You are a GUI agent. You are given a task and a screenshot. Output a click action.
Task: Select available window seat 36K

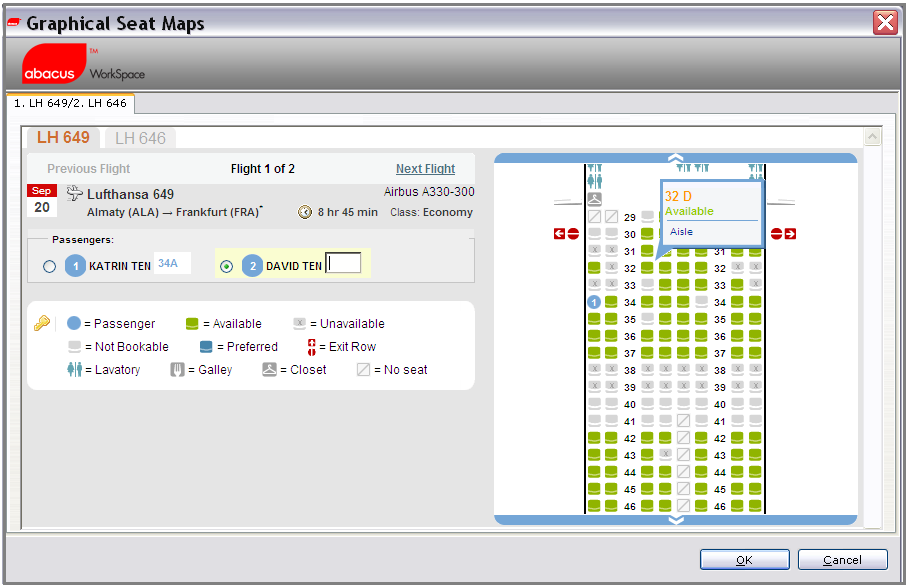(x=755, y=336)
